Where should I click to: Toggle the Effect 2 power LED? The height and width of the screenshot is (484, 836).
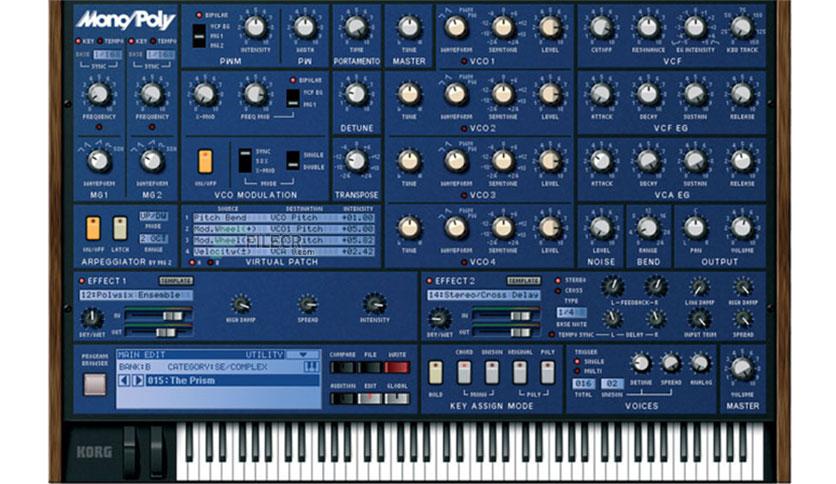pyautogui.click(x=429, y=281)
